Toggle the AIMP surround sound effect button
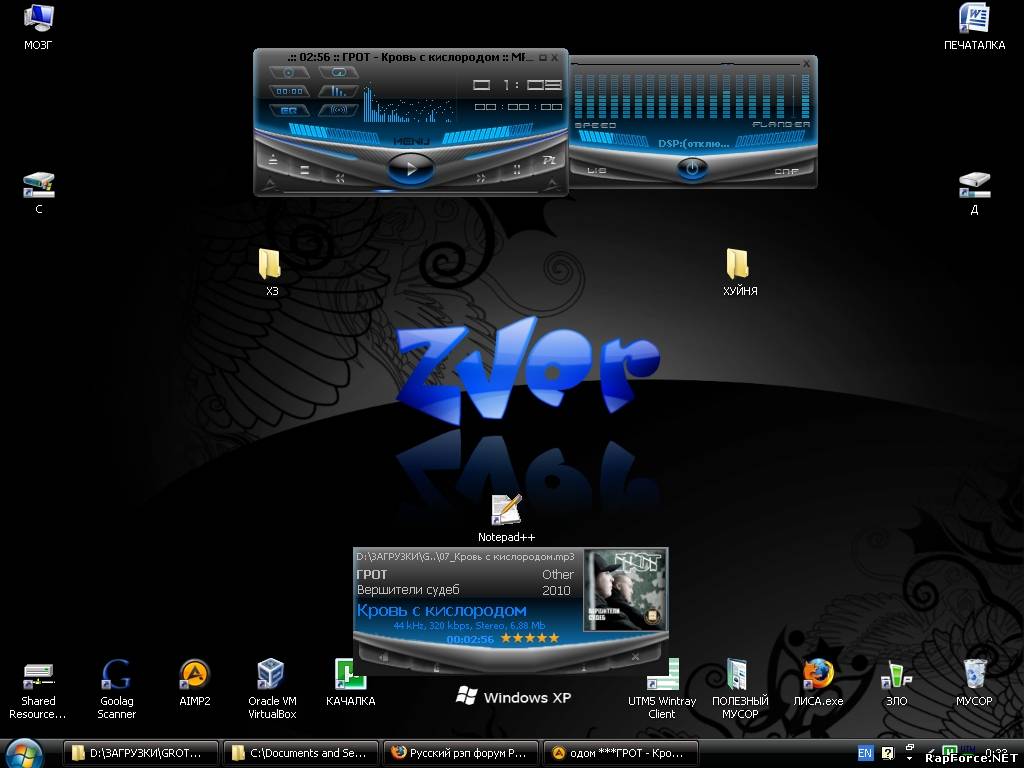 (338, 110)
